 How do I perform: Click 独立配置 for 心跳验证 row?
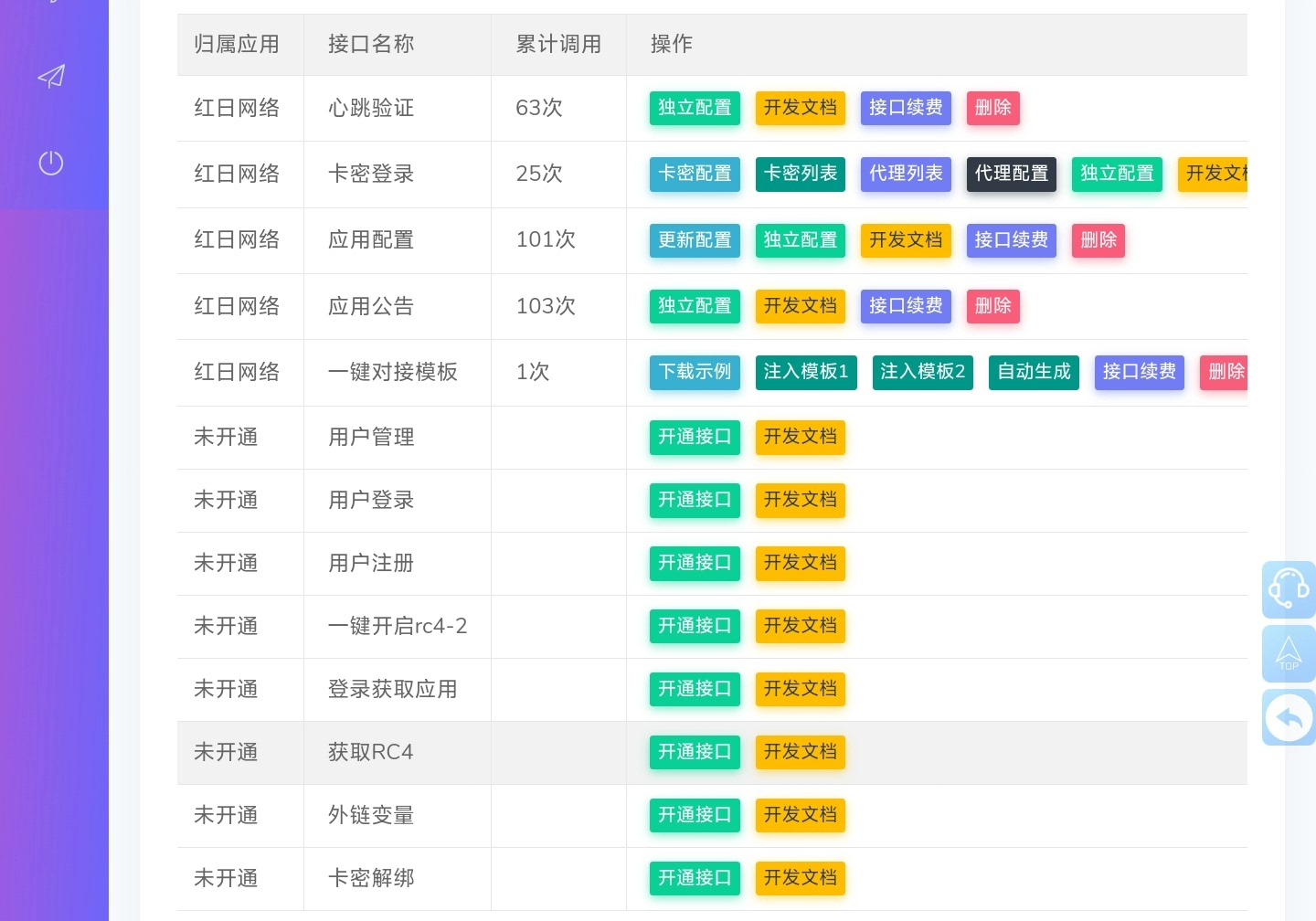point(695,108)
